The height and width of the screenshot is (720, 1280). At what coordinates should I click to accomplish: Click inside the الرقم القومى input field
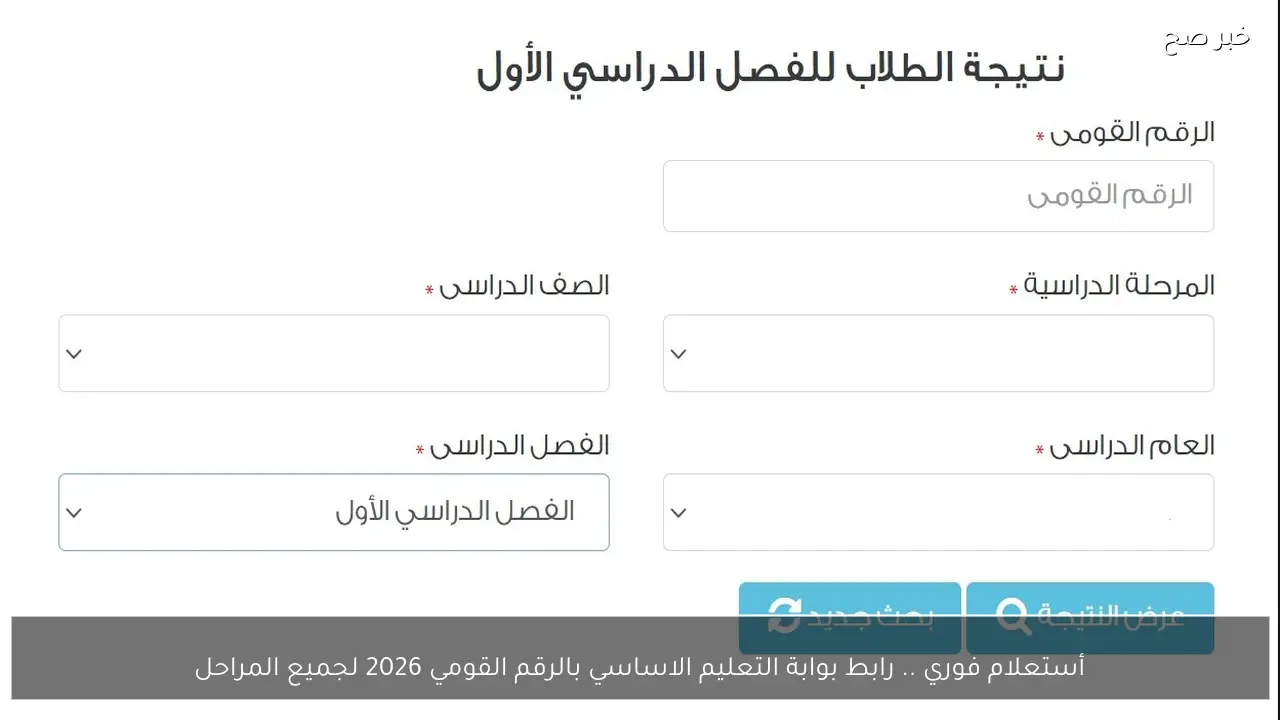938,196
